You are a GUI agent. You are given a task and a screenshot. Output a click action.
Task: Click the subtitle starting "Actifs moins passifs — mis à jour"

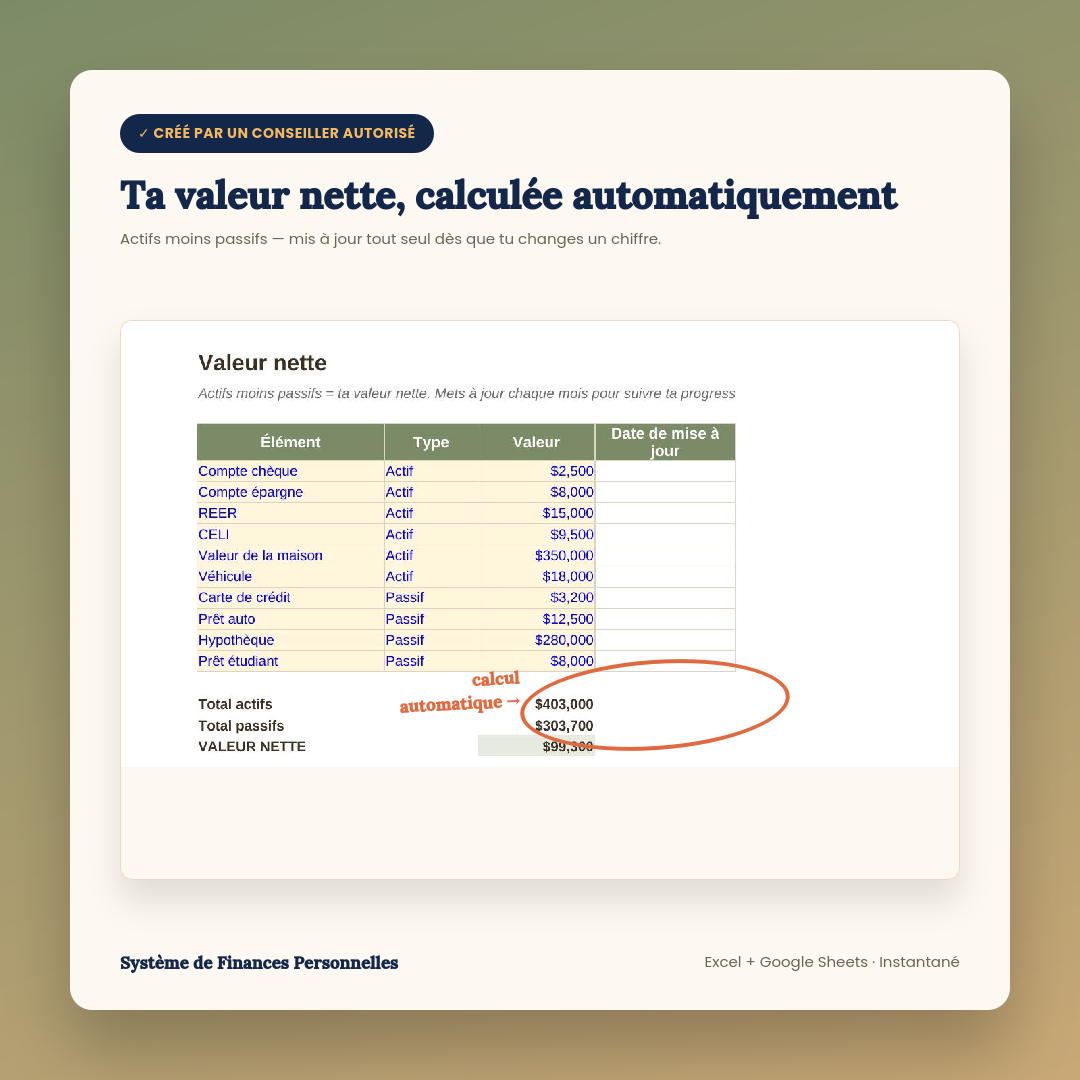[x=390, y=239]
